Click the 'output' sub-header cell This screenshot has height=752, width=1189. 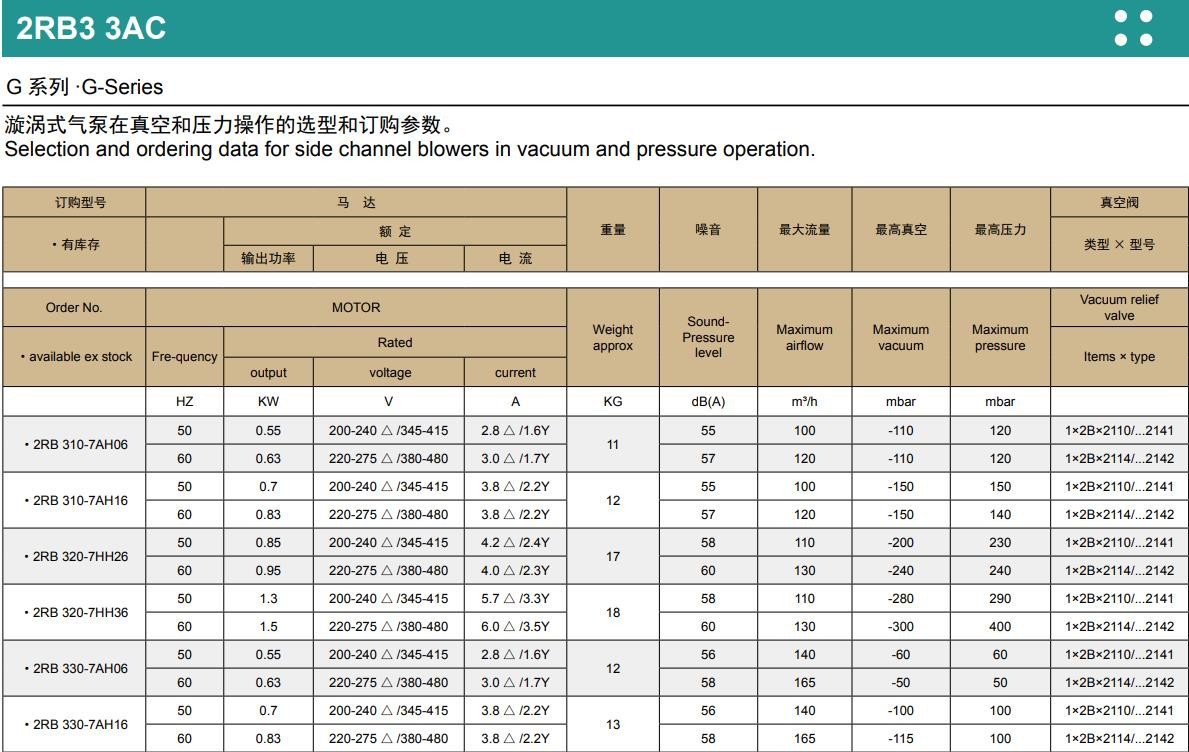tap(268, 373)
